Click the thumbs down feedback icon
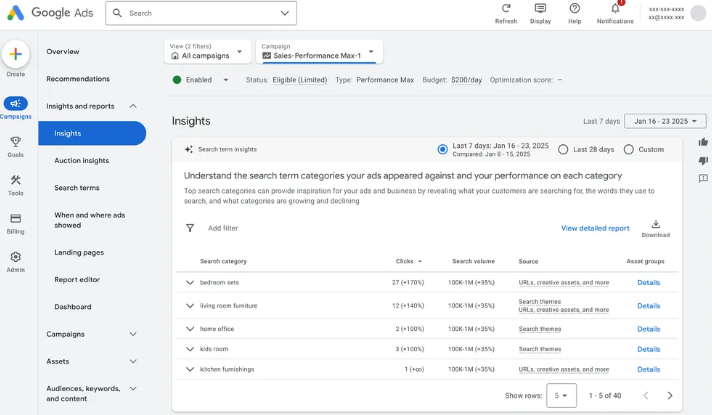The height and width of the screenshot is (415, 712). pos(703,160)
